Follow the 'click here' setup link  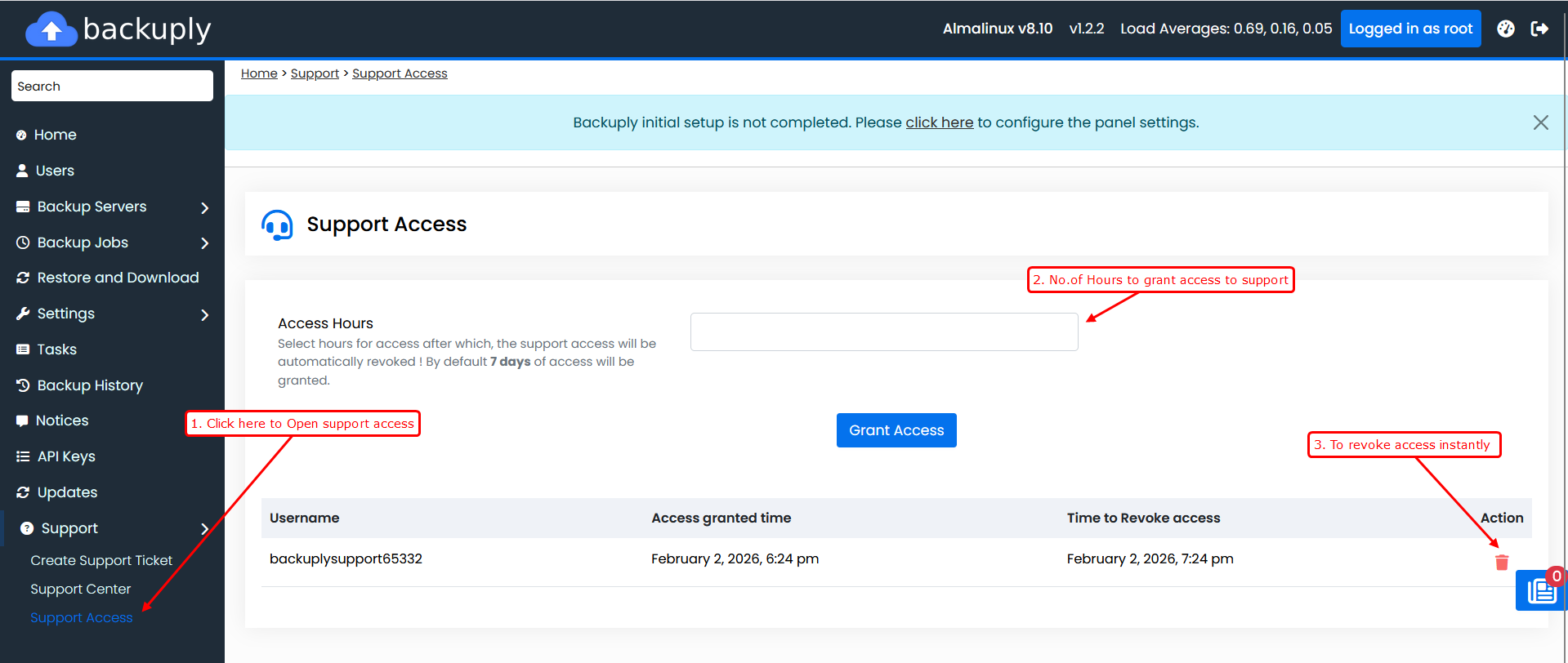click(x=939, y=122)
